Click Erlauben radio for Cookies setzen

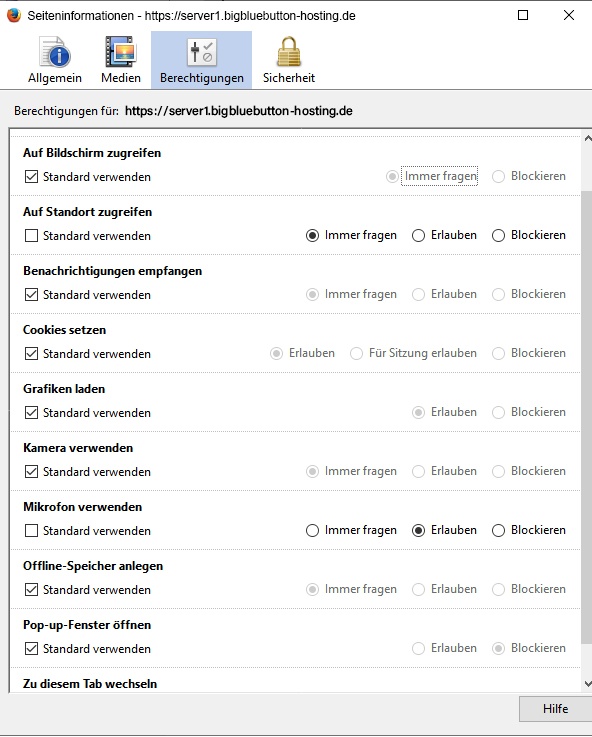276,353
